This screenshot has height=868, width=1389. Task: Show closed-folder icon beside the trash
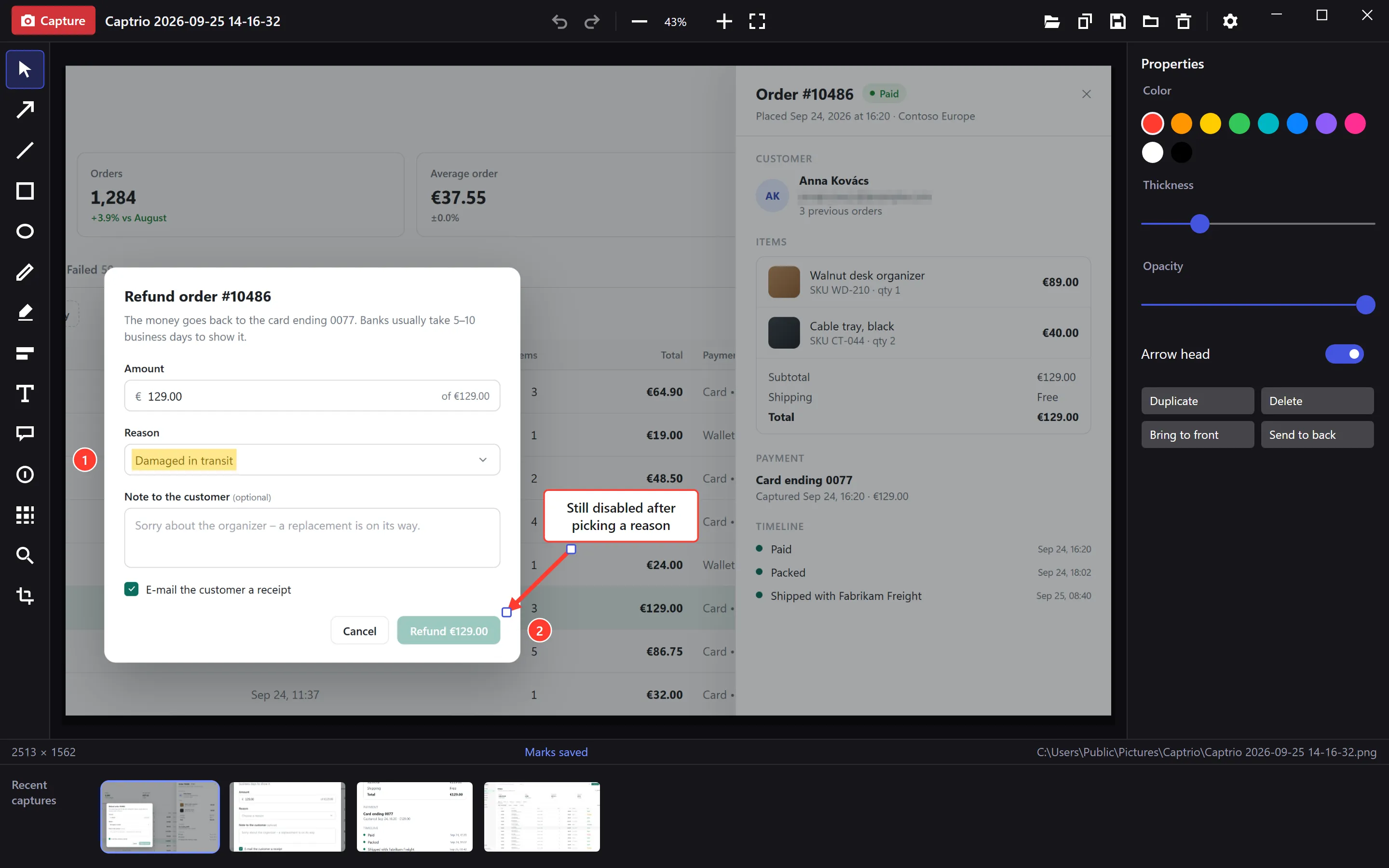pos(1150,22)
